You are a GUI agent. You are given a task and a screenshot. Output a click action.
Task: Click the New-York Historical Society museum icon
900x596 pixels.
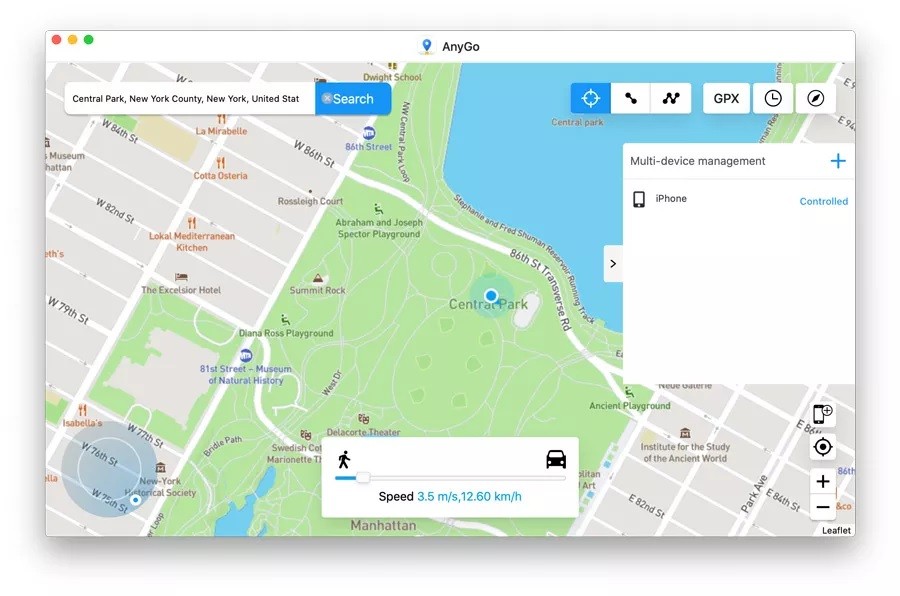(x=161, y=467)
